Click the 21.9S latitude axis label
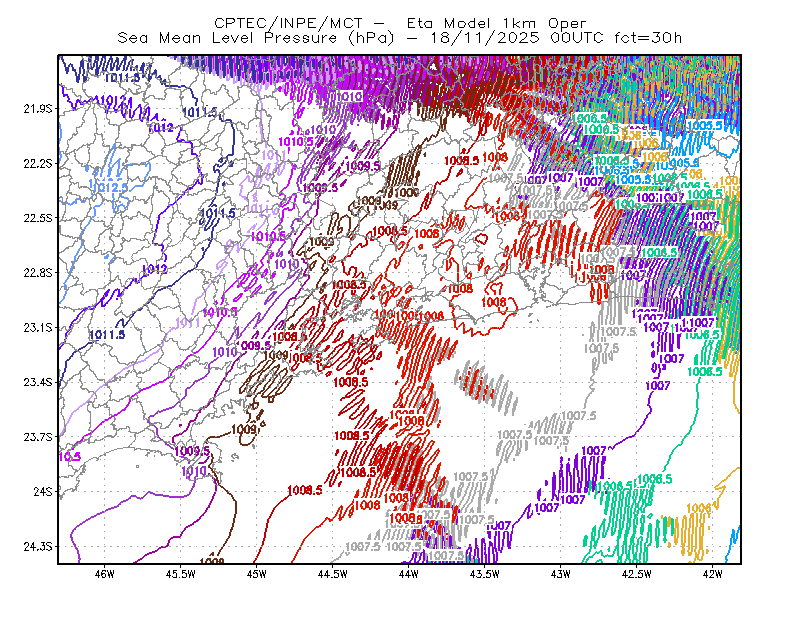 pos(38,109)
